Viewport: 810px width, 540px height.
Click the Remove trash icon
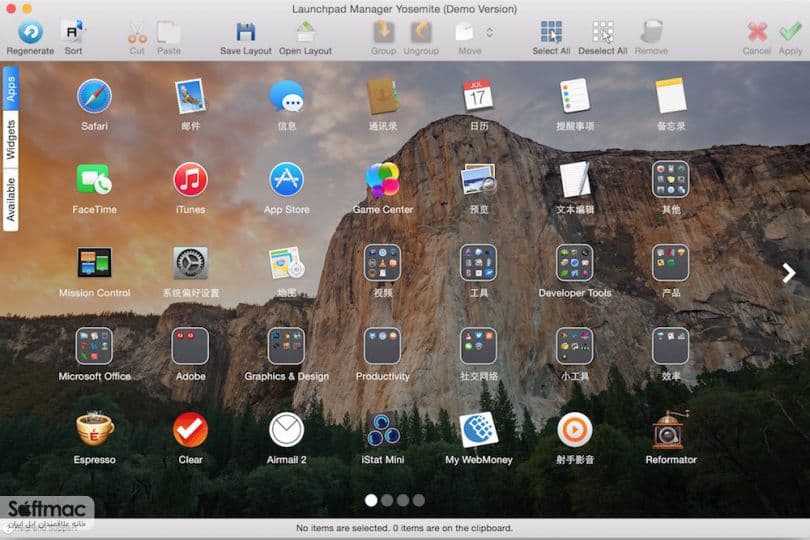[651, 33]
